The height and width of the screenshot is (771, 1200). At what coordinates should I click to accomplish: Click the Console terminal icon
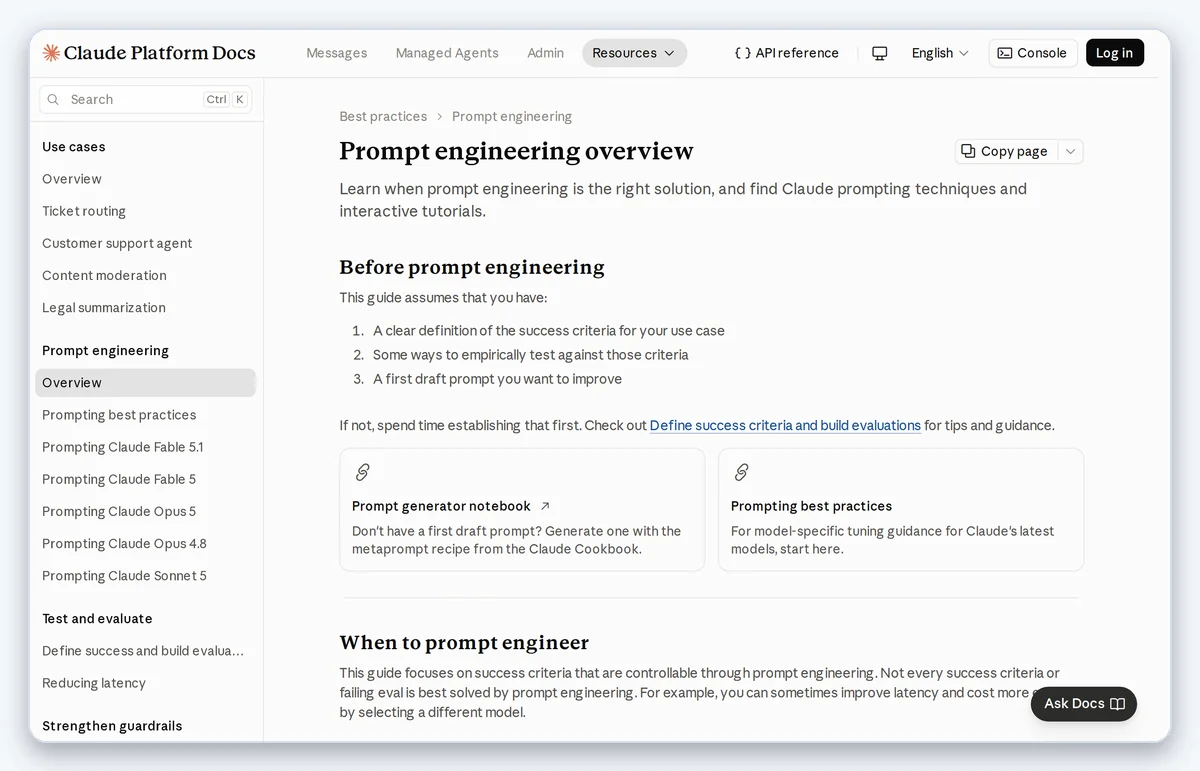point(1005,53)
